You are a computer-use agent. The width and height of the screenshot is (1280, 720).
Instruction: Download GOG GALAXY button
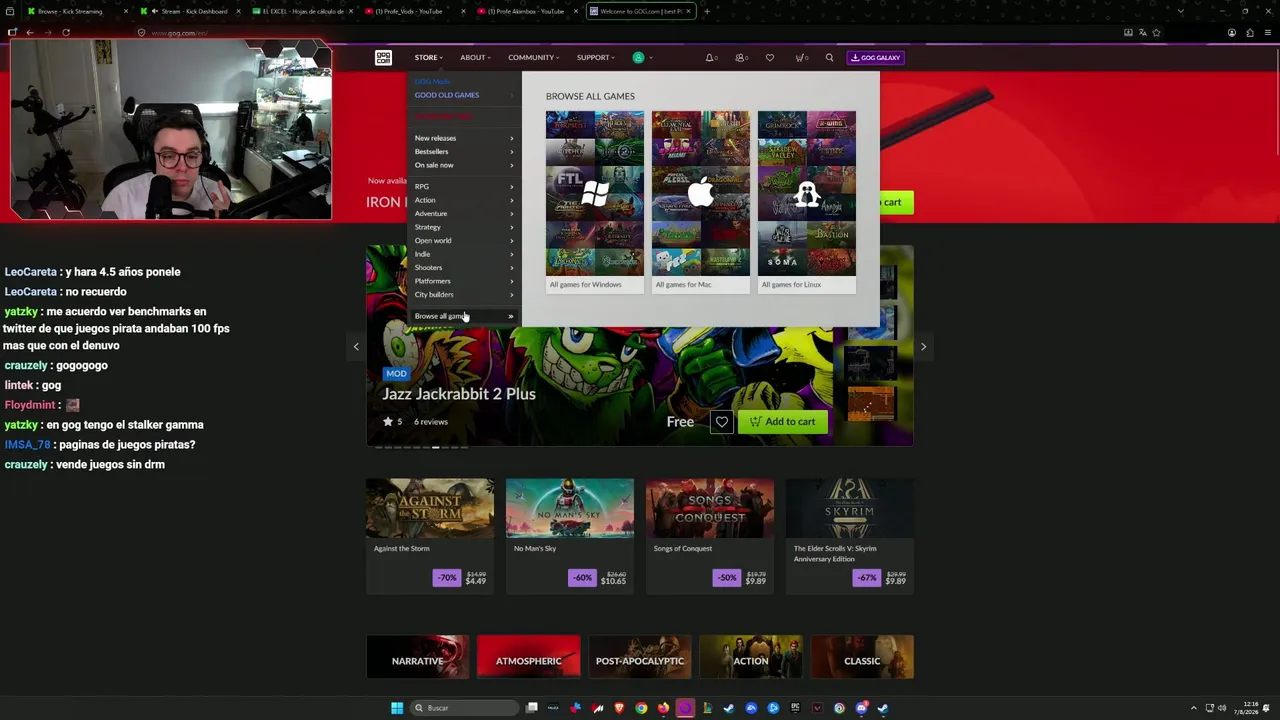[x=876, y=58]
